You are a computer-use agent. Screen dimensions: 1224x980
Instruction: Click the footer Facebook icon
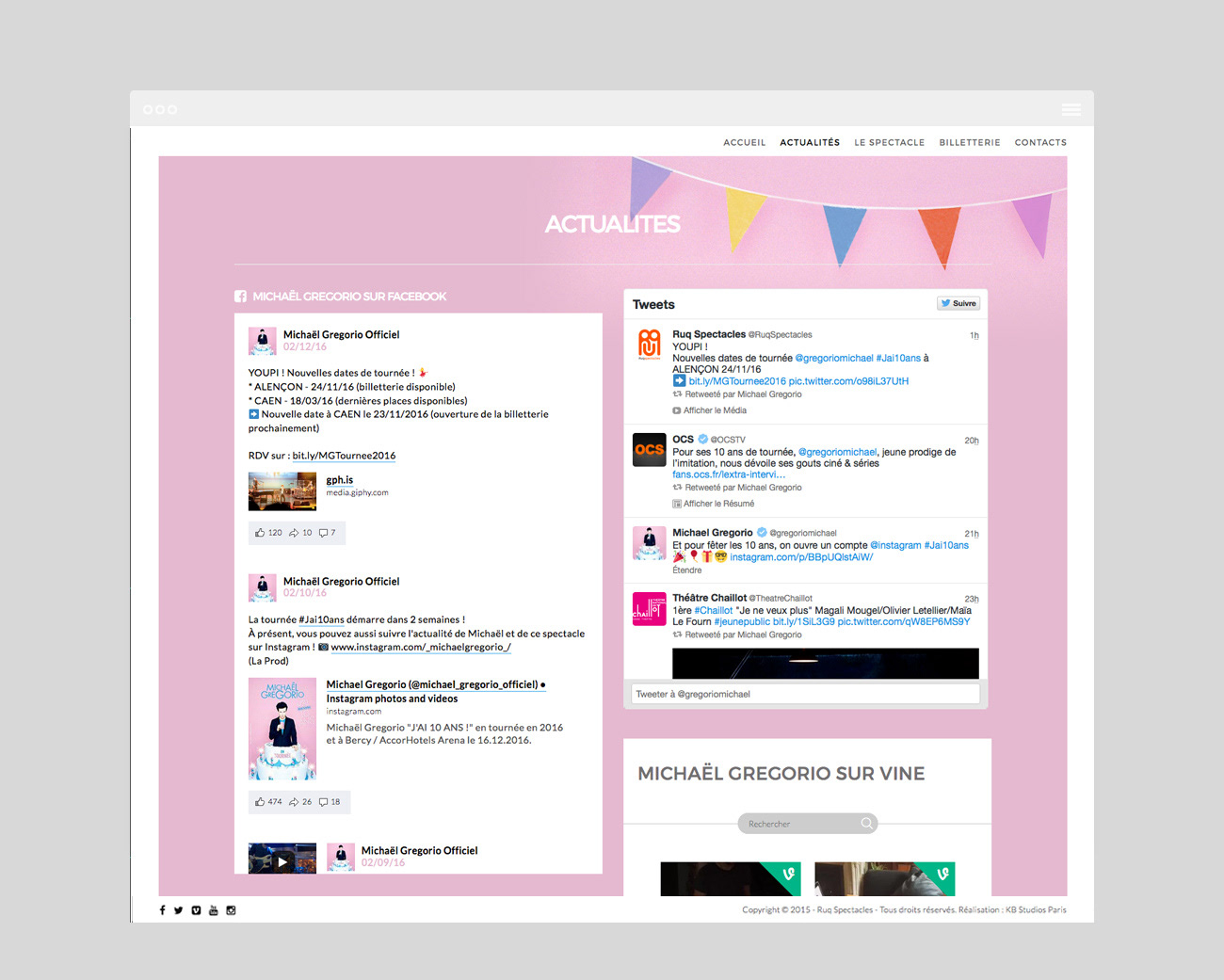162,910
